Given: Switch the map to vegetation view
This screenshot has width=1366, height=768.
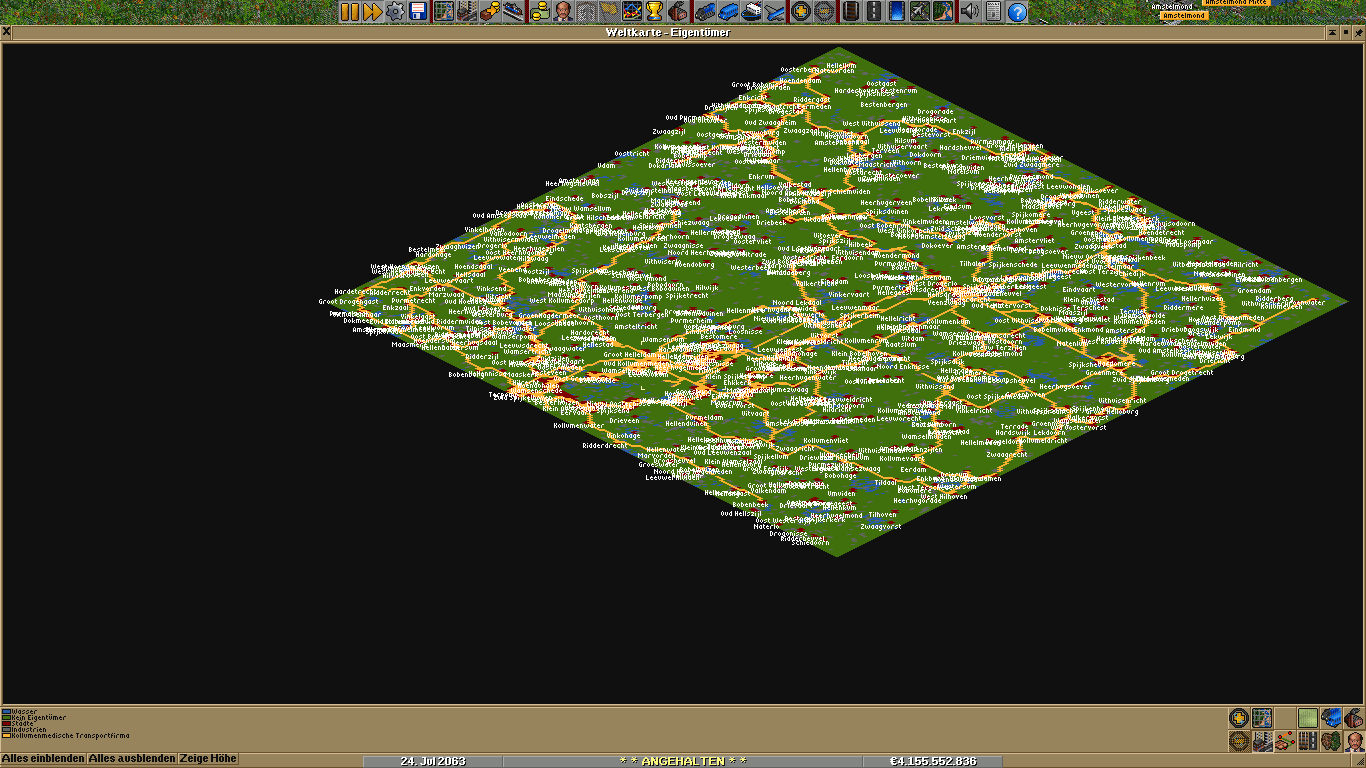Looking at the screenshot, I should 1331,741.
